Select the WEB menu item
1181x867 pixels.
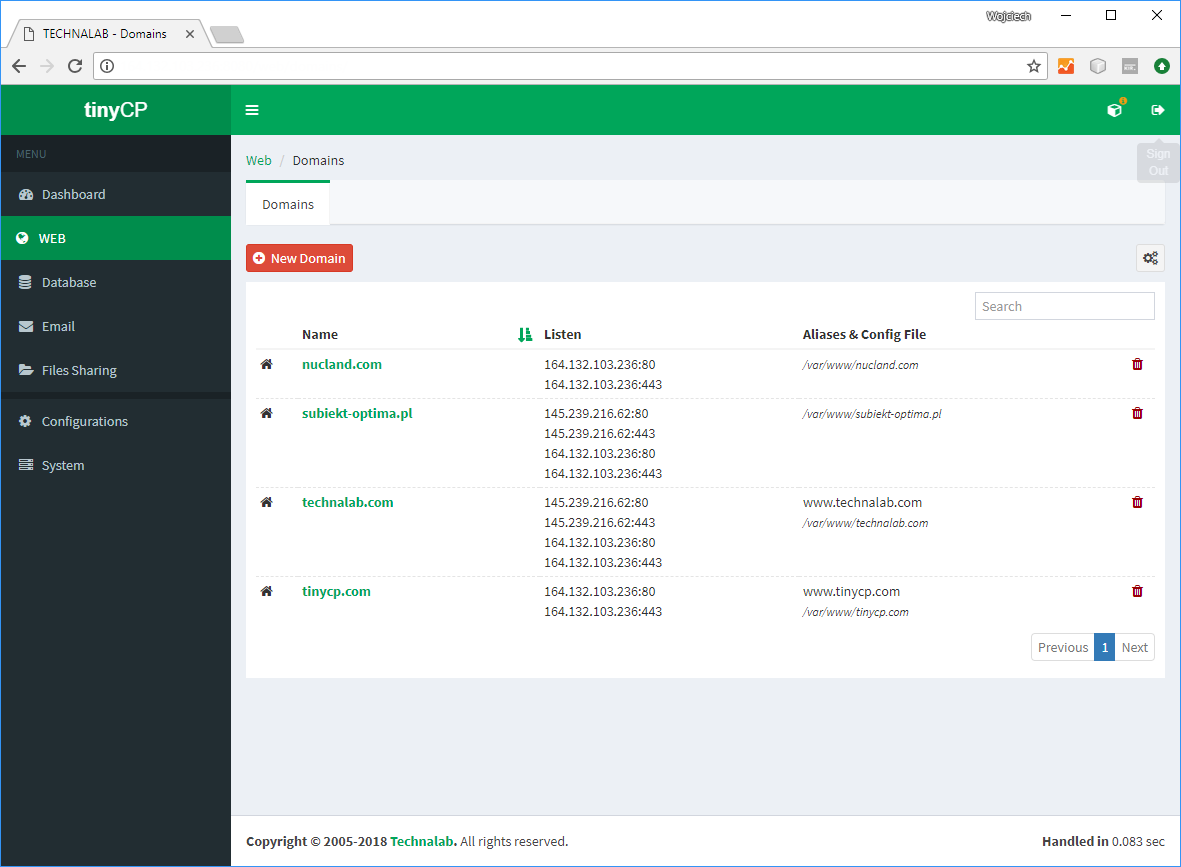(x=116, y=238)
